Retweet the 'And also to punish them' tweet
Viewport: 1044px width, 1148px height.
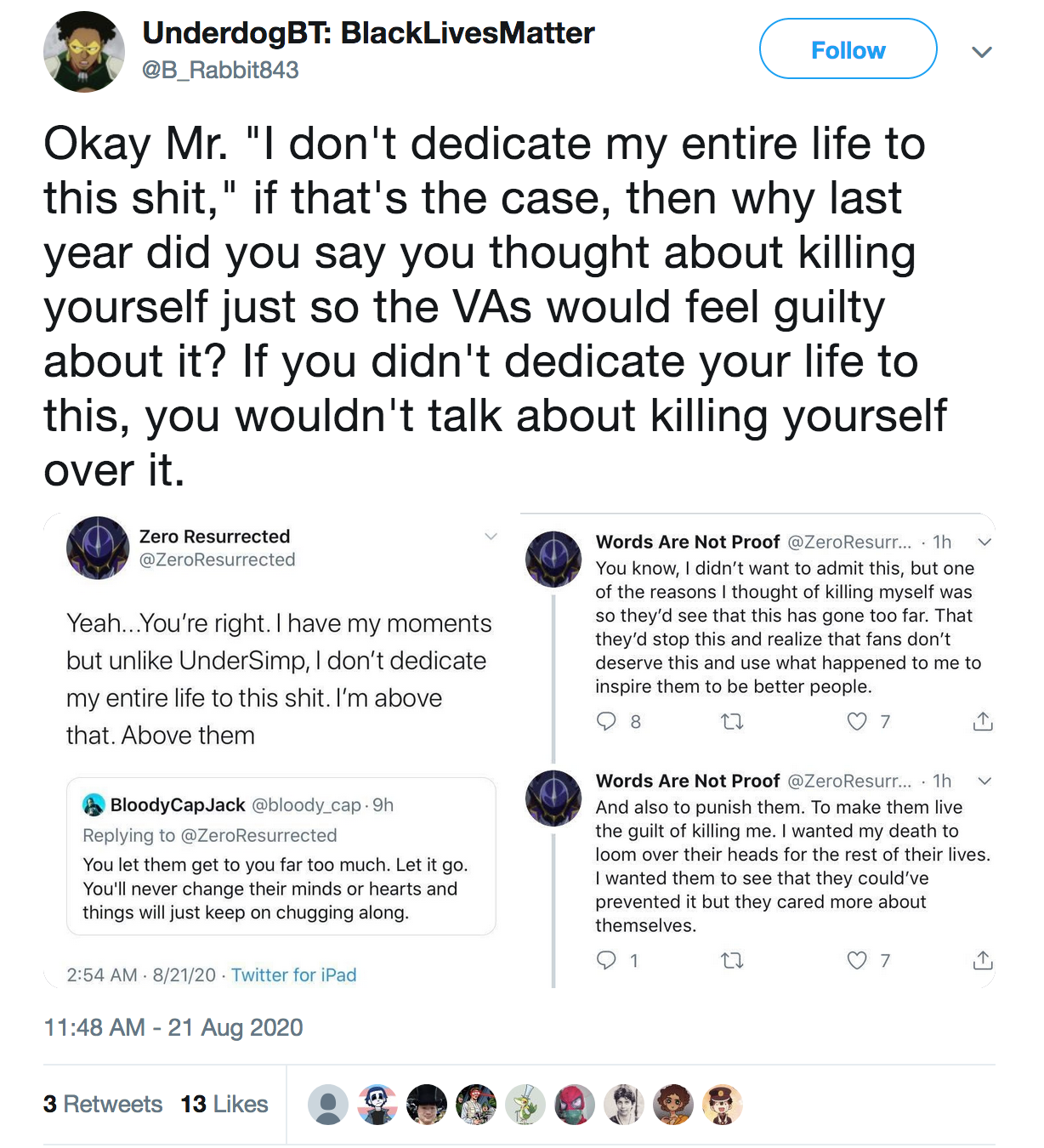click(x=732, y=961)
